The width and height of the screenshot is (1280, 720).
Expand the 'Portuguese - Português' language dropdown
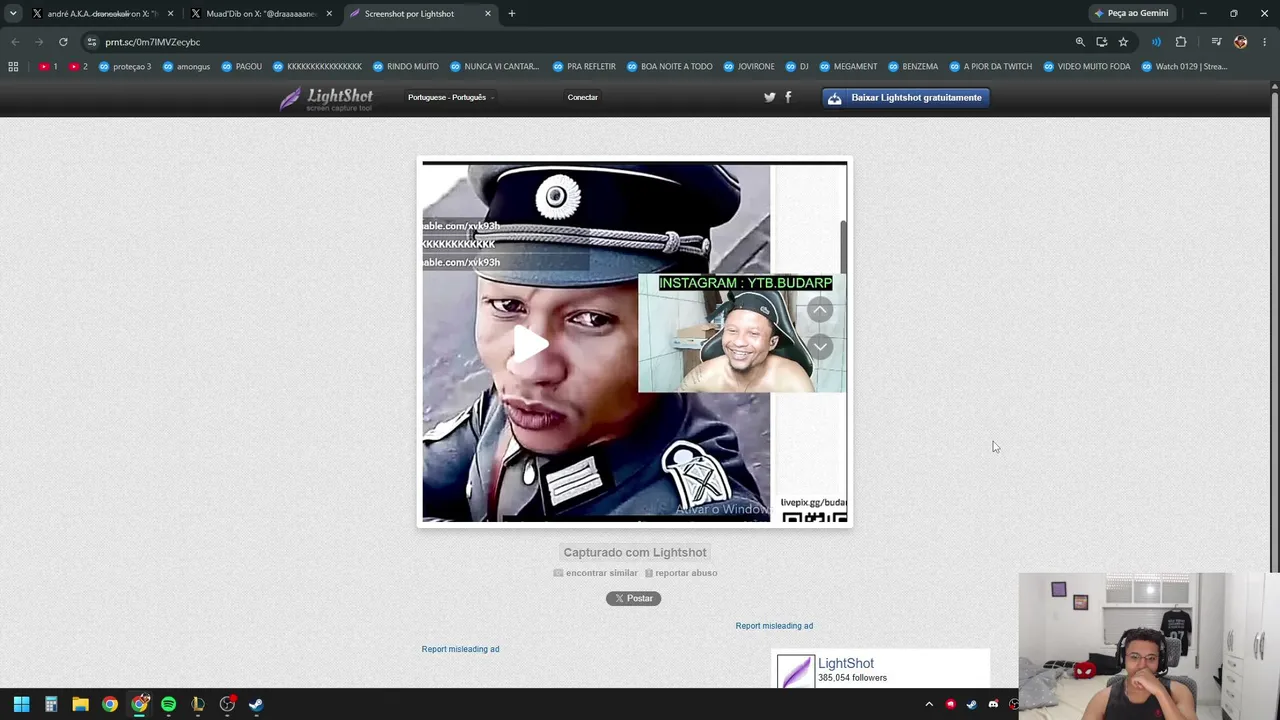[x=451, y=97]
